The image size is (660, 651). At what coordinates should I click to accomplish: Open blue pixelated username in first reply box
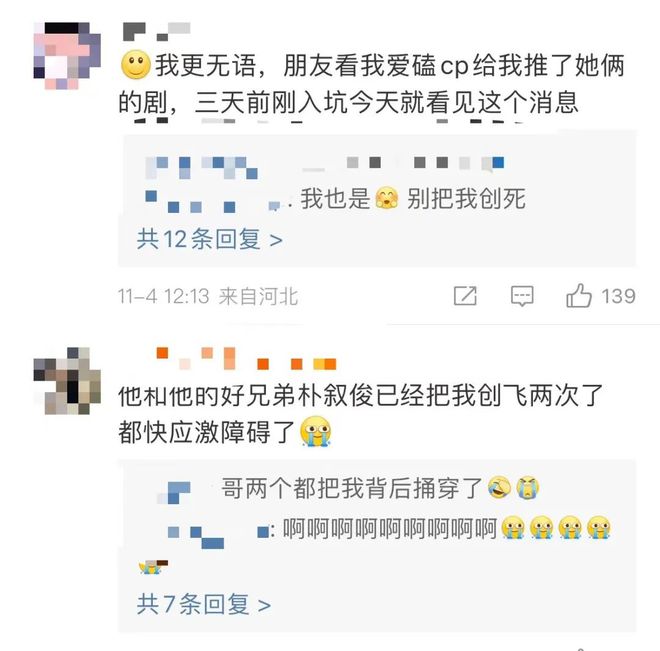click(201, 167)
